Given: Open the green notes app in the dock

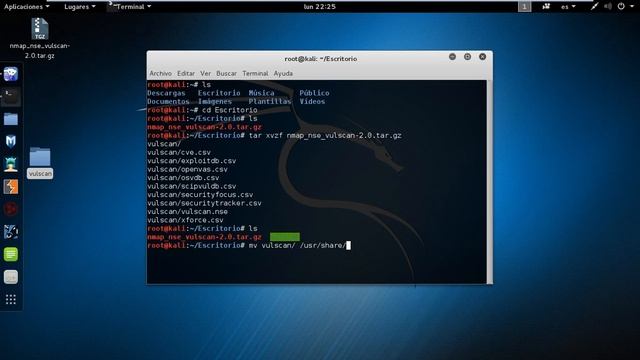Looking at the screenshot, I should 11,254.
